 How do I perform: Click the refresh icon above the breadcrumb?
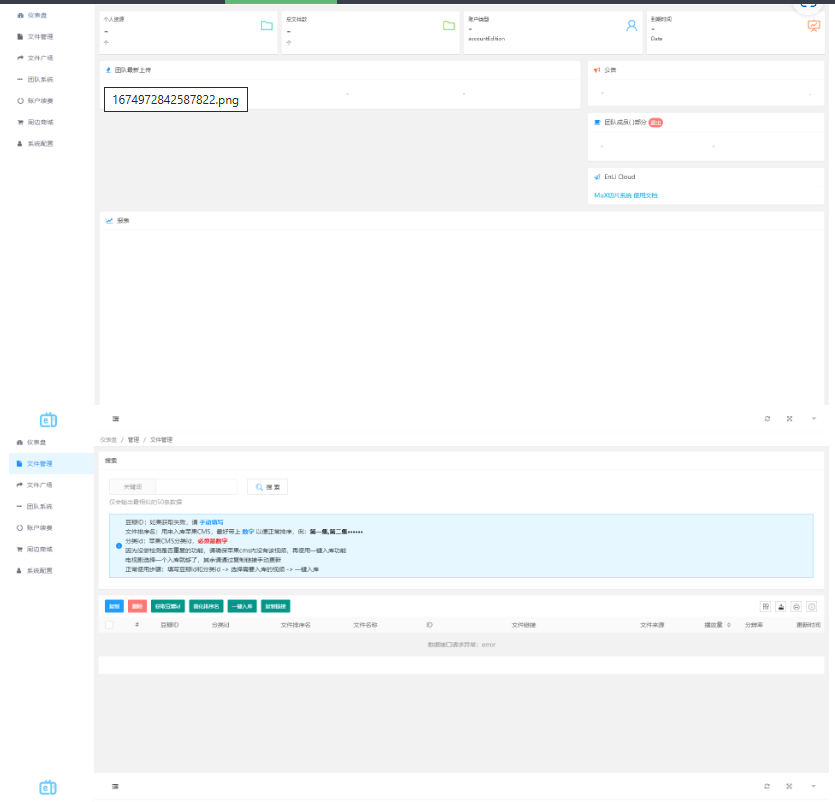coord(767,418)
